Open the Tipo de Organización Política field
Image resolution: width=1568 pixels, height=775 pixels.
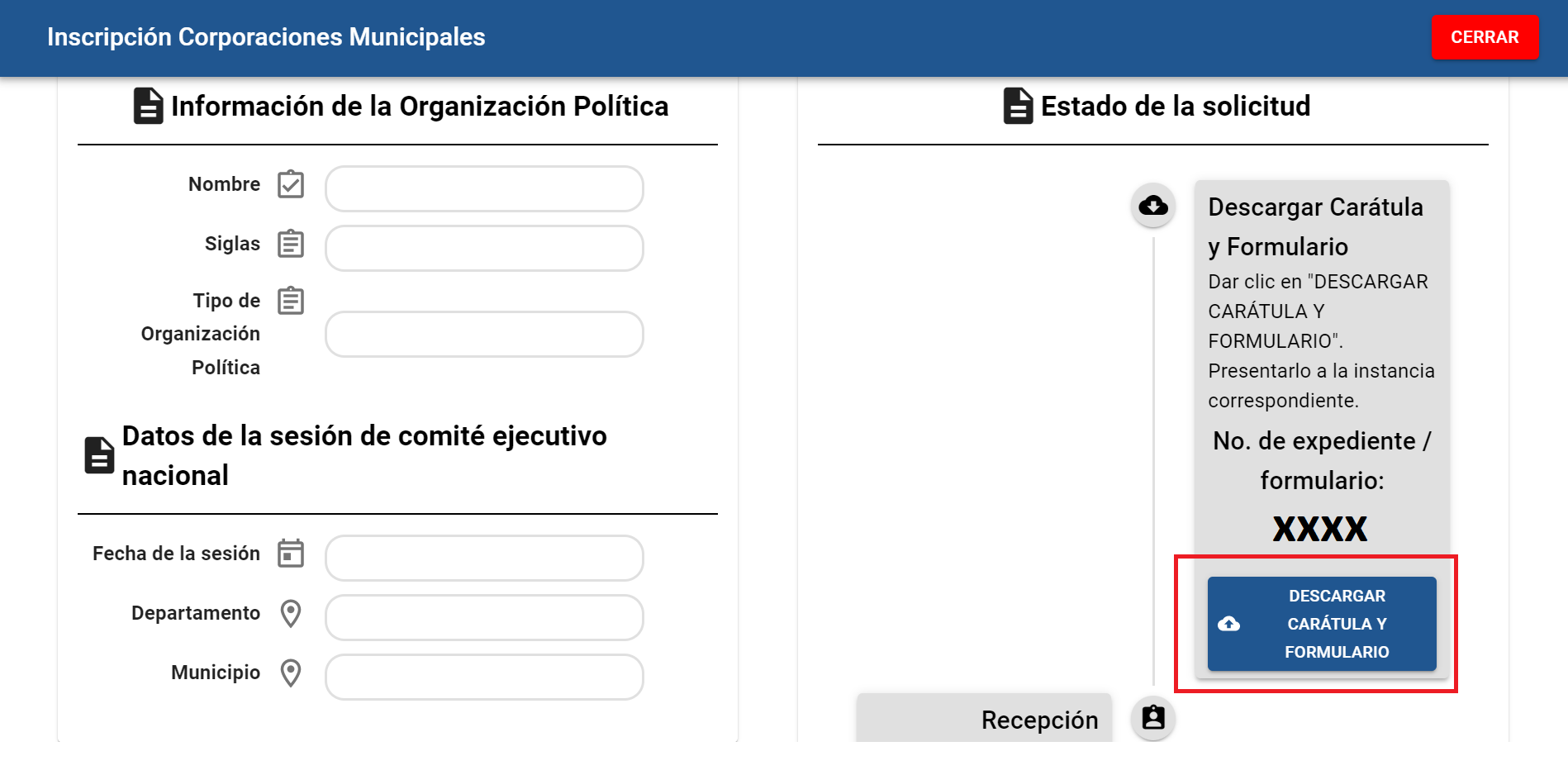tap(484, 334)
